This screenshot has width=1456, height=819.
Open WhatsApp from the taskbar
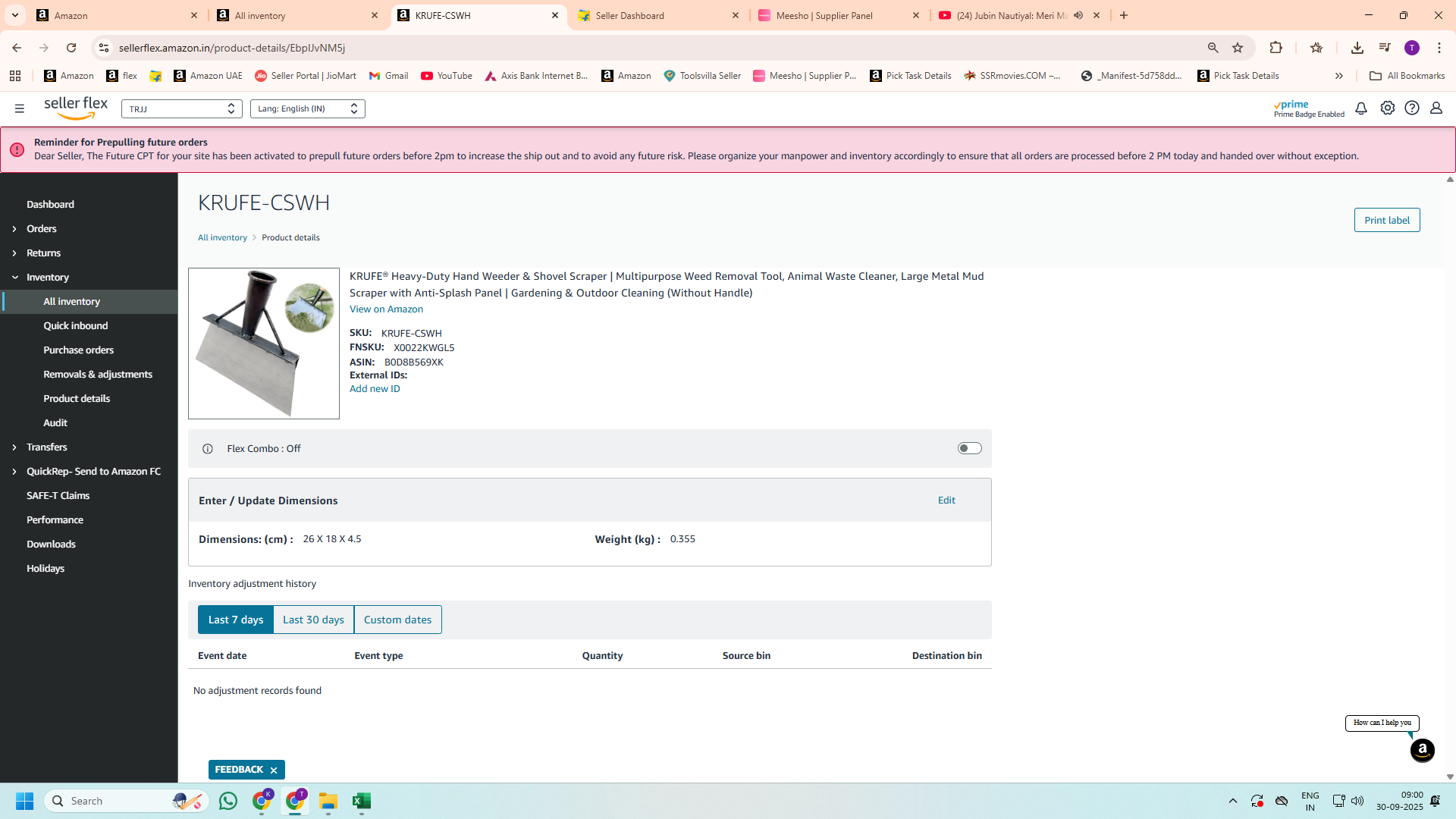227,801
